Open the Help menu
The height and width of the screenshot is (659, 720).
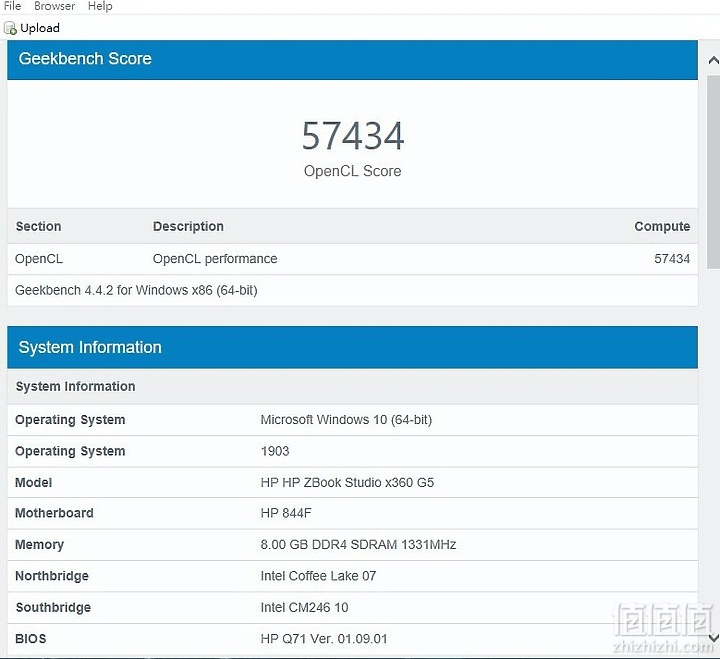[x=100, y=6]
